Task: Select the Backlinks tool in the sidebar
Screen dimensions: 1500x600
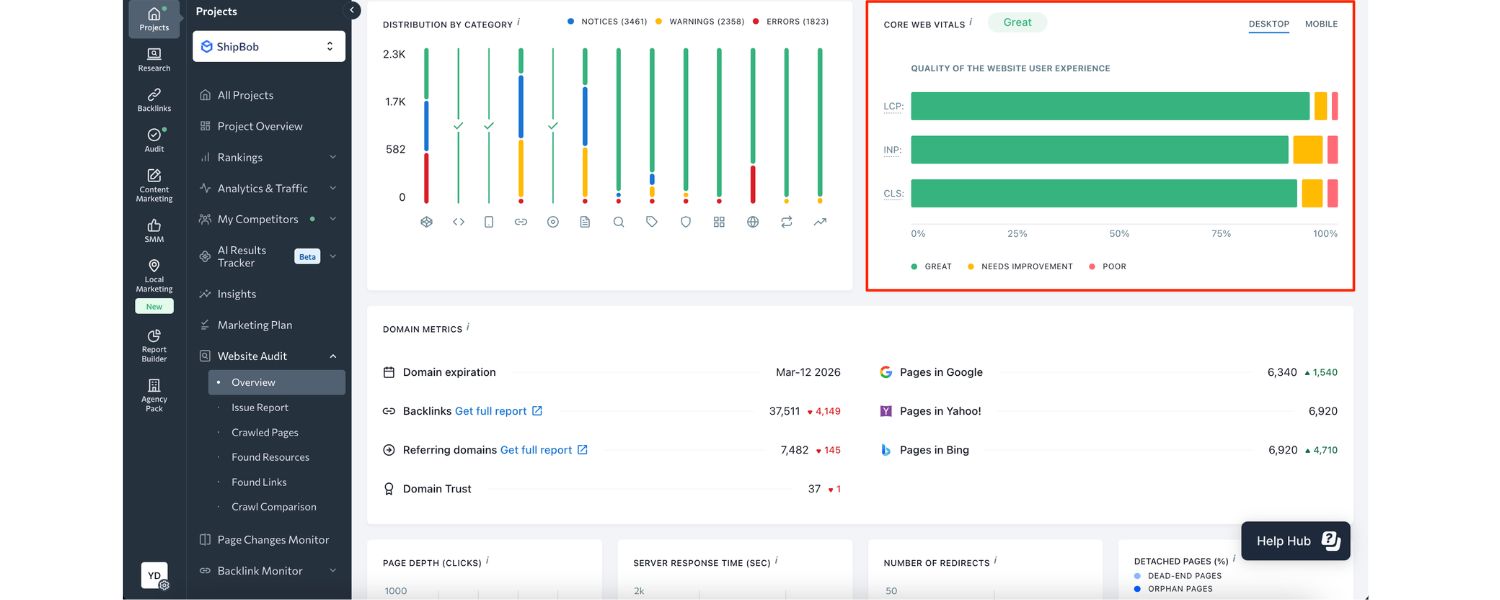Action: 153,96
